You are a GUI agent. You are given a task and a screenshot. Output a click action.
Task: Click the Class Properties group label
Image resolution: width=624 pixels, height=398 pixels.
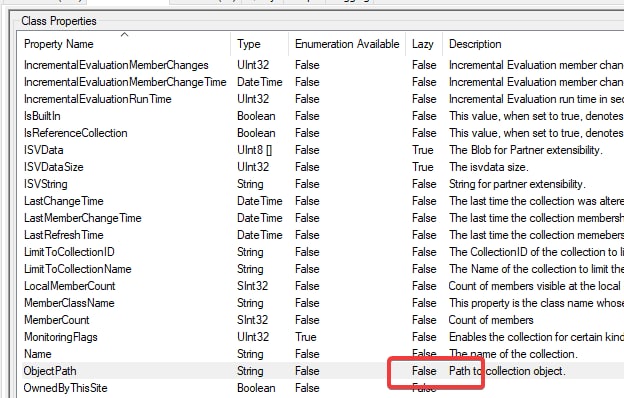(x=59, y=21)
